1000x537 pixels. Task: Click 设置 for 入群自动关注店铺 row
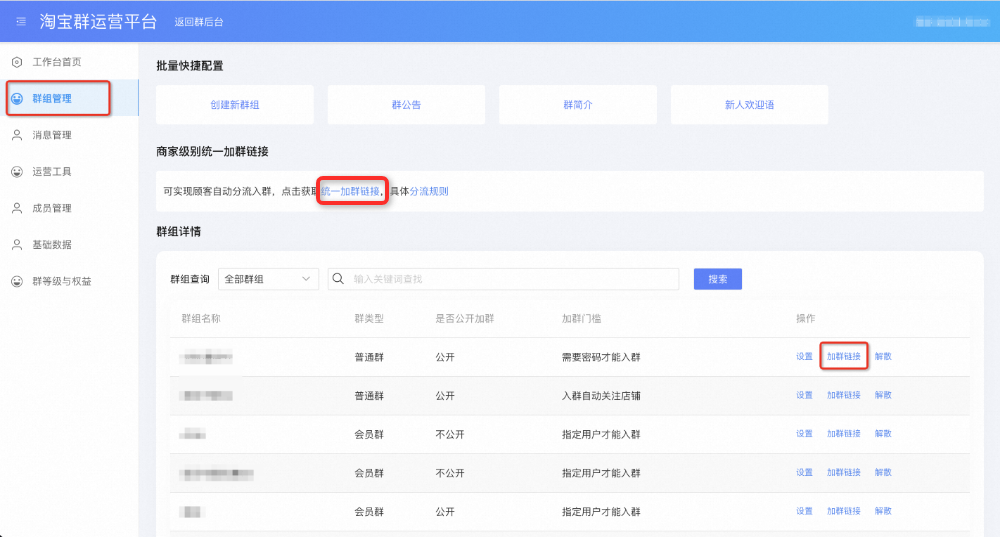coord(804,395)
